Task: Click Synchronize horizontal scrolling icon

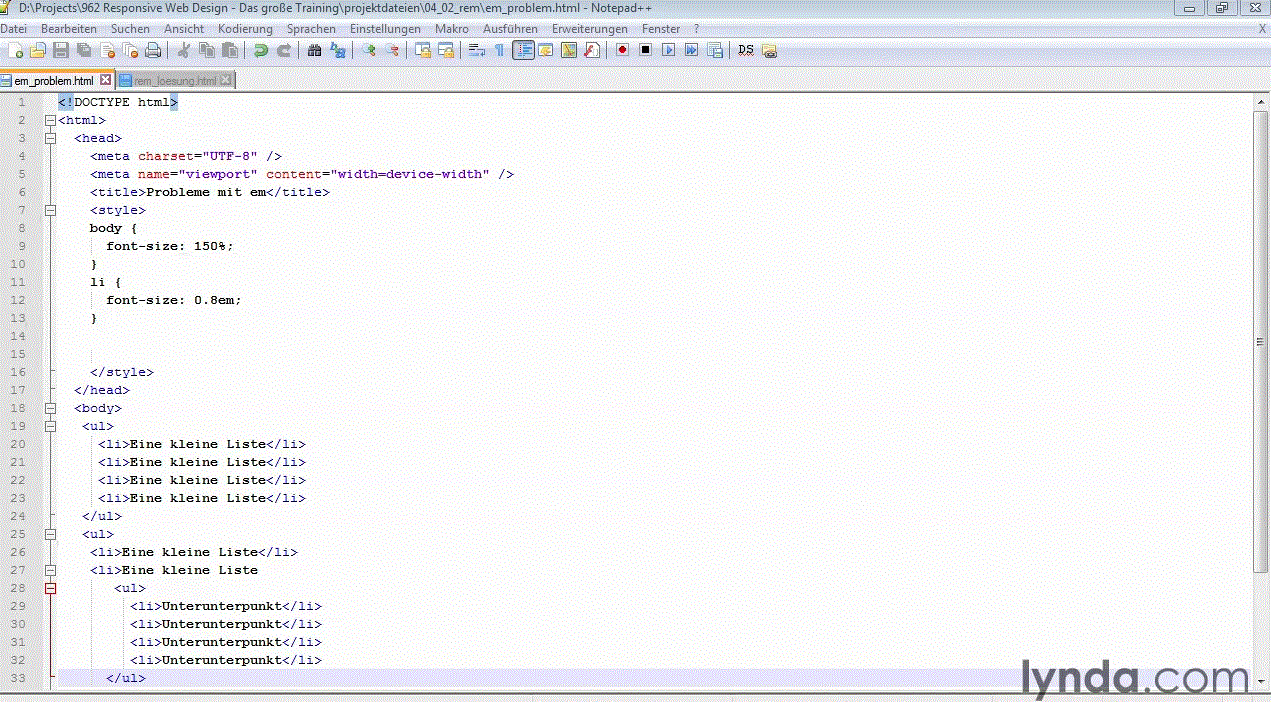Action: (x=446, y=50)
